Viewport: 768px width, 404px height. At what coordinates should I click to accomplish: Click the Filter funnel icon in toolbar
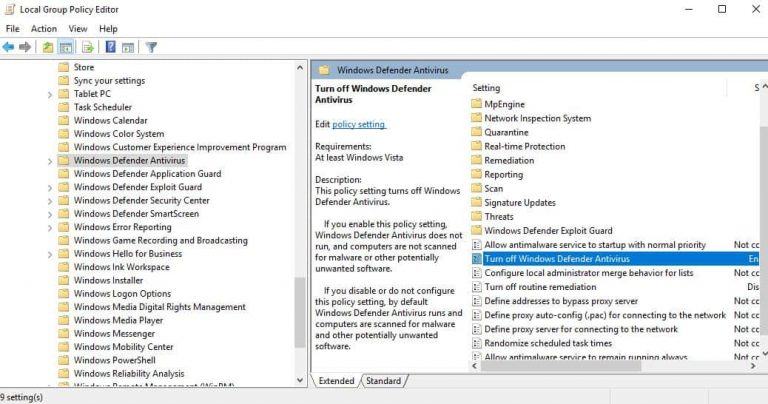pos(152,47)
